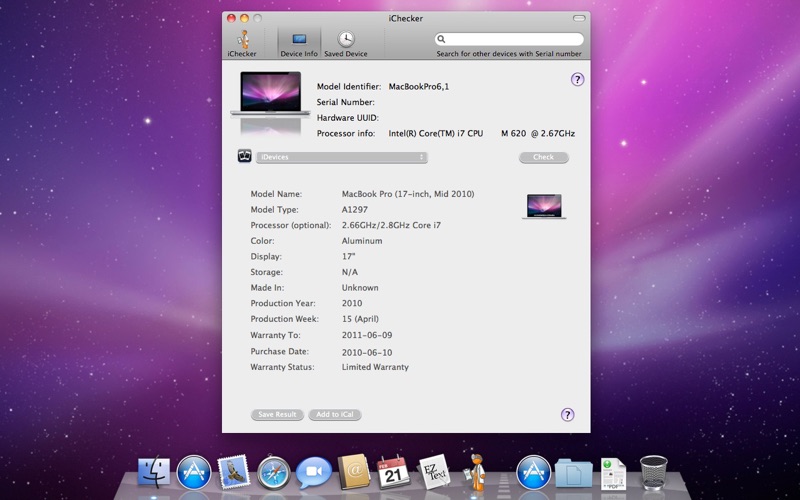Click the 2.66GHz/2.8GHz Core i7 value

pyautogui.click(x=391, y=225)
